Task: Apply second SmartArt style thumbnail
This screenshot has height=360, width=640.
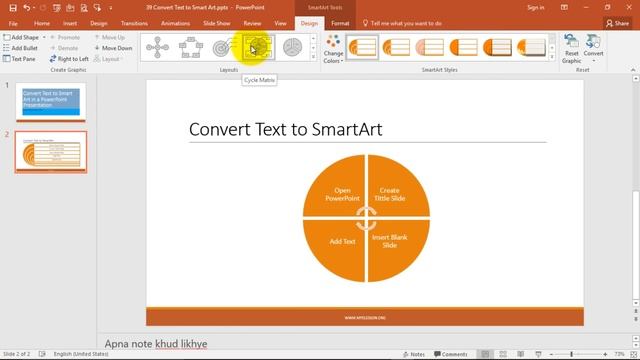Action: coord(396,47)
